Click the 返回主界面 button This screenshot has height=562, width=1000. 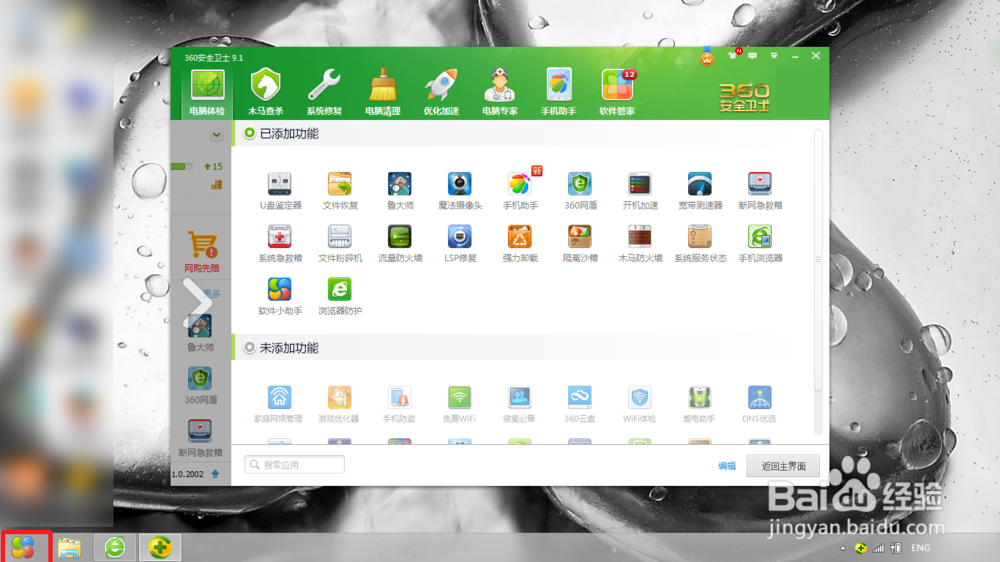click(783, 466)
